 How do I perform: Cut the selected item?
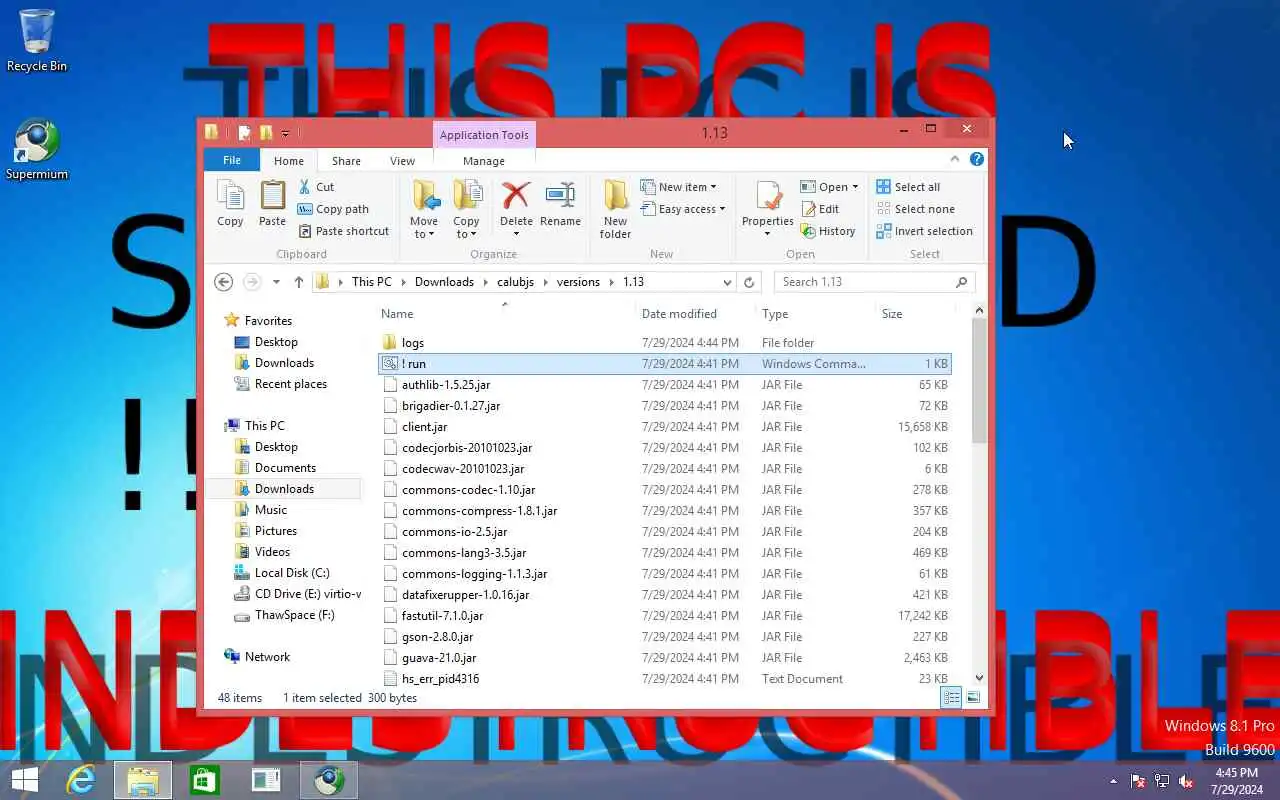pyautogui.click(x=316, y=187)
